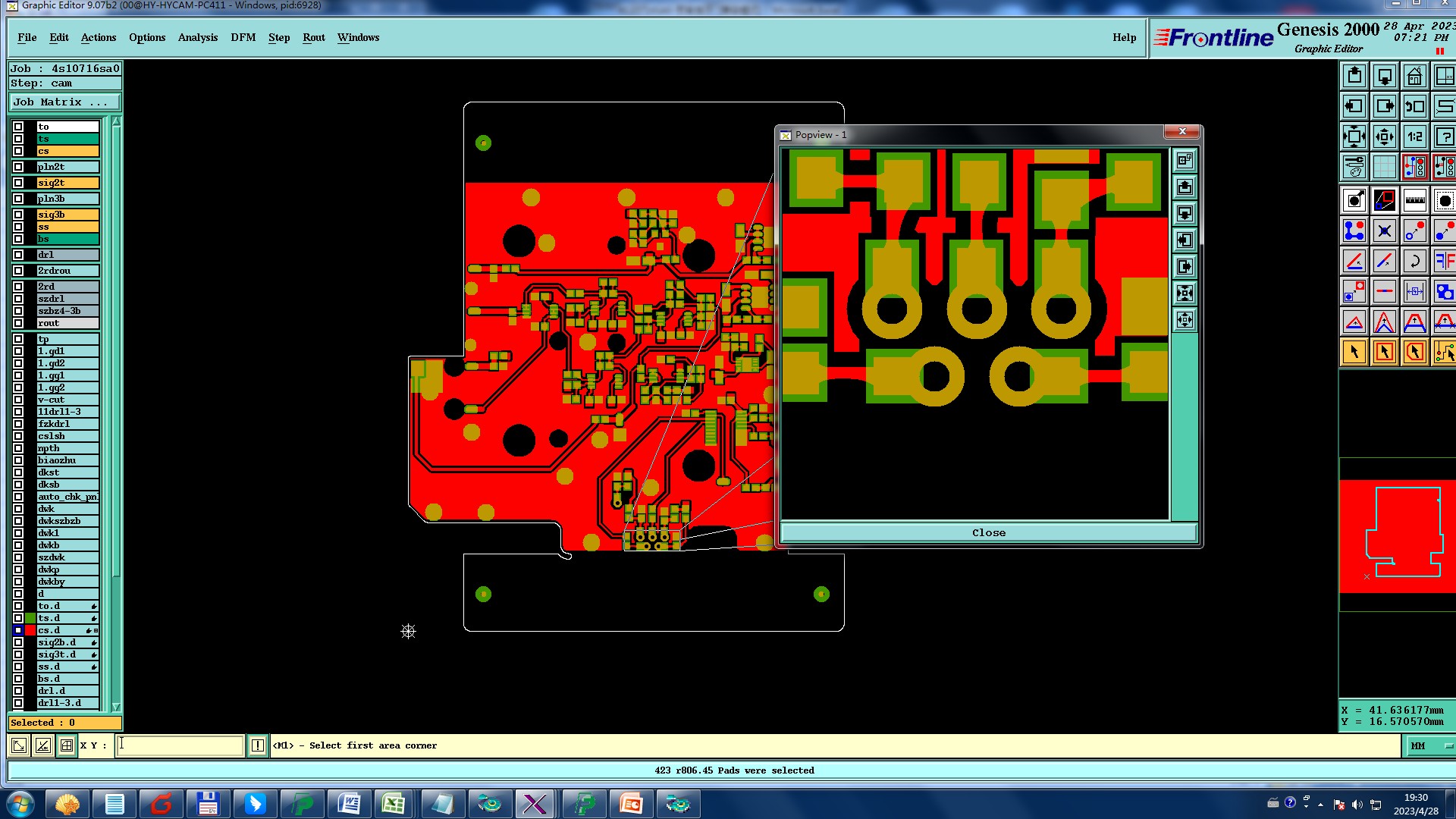Click layer list scroll down arrow
The height and width of the screenshot is (819, 1456).
[116, 707]
